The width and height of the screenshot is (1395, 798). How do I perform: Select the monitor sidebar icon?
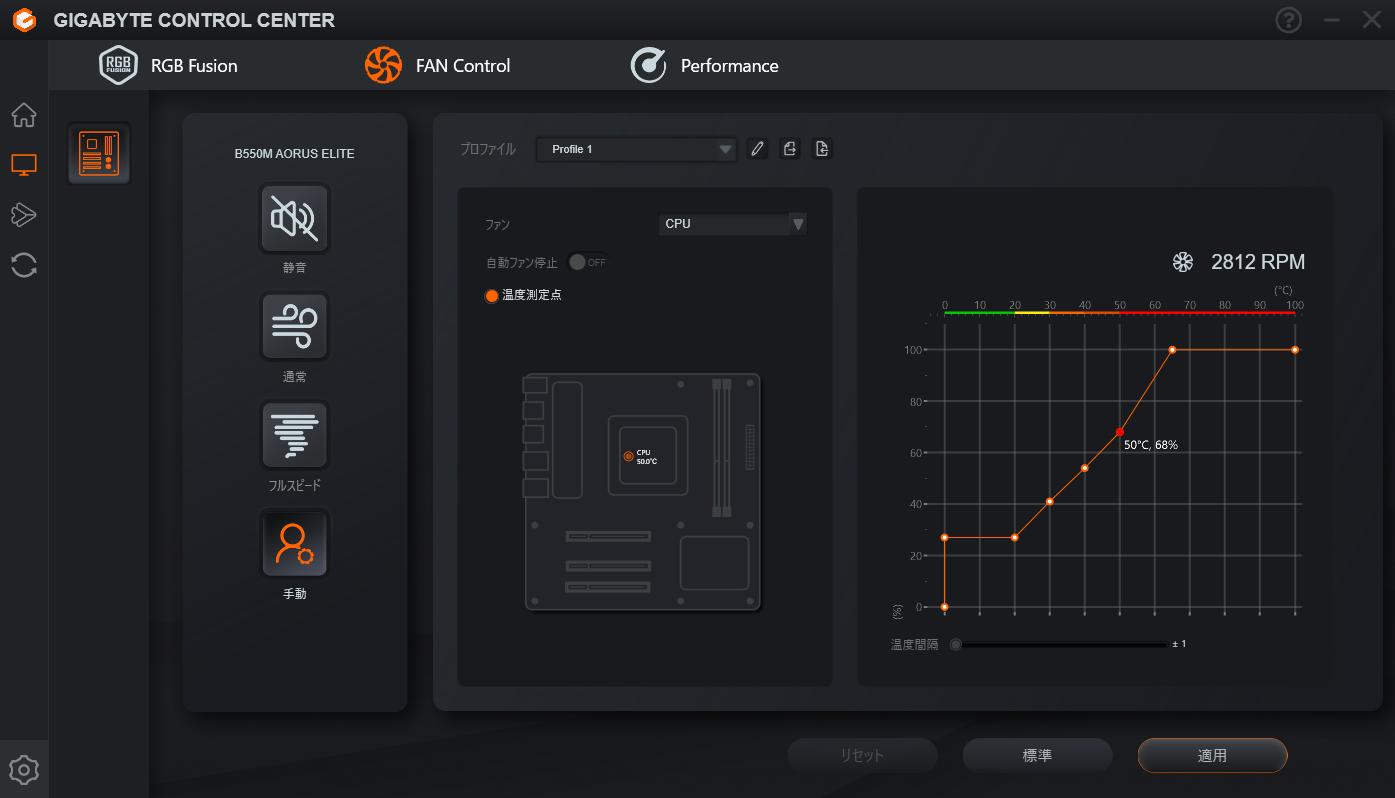tap(24, 165)
